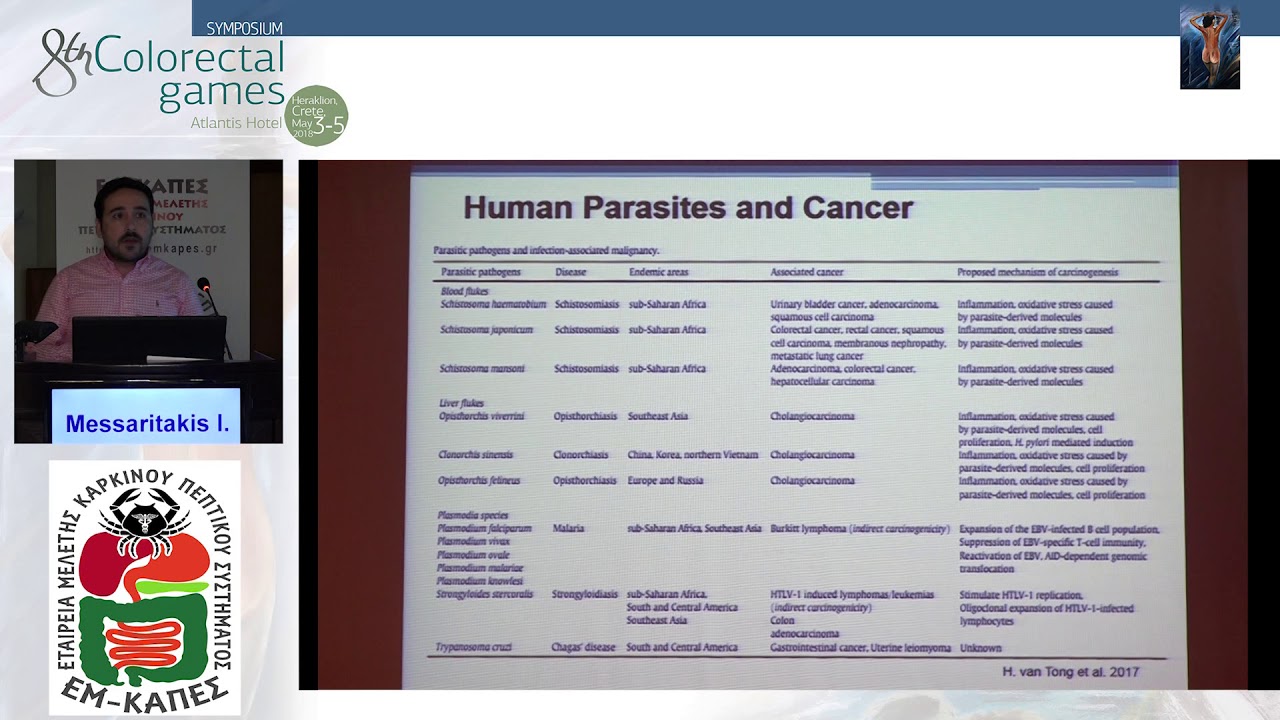Click the 'Blood flukes' group label
Viewport: 1280px width, 720px height.
tap(464, 291)
